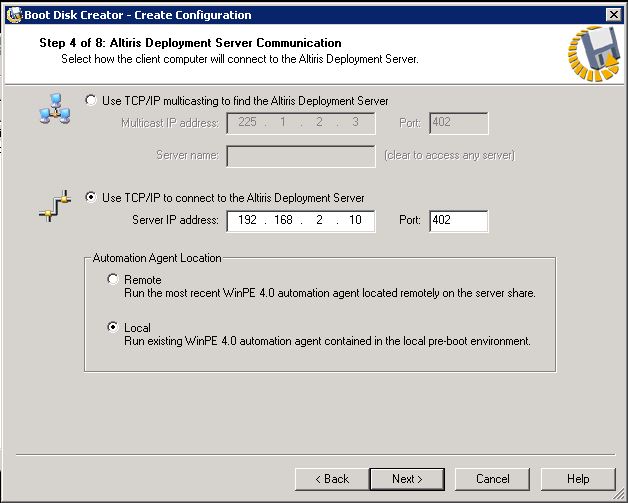Image resolution: width=628 pixels, height=503 pixels.
Task: Click the floppy disk wizard logo
Action: (595, 54)
